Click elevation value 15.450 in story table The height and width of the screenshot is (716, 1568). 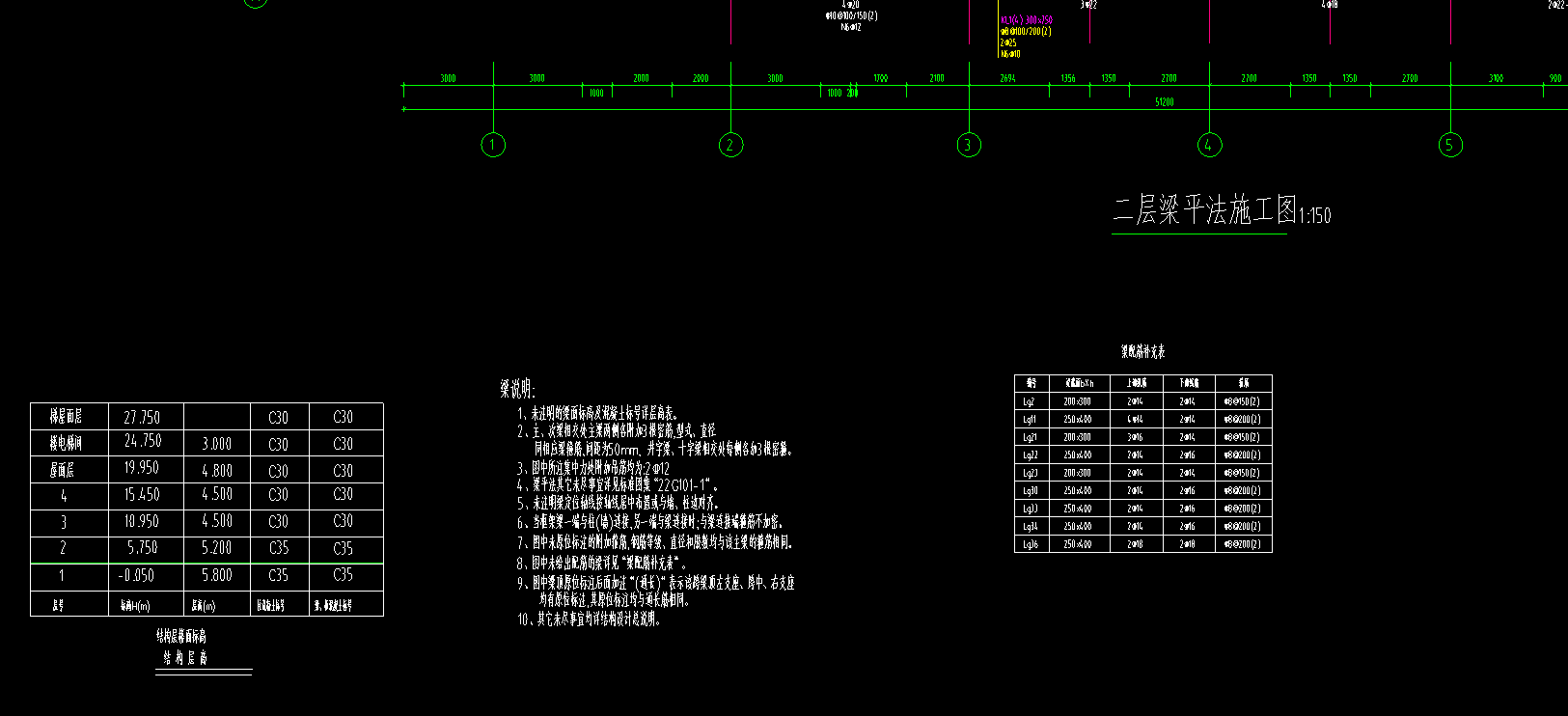[x=142, y=494]
